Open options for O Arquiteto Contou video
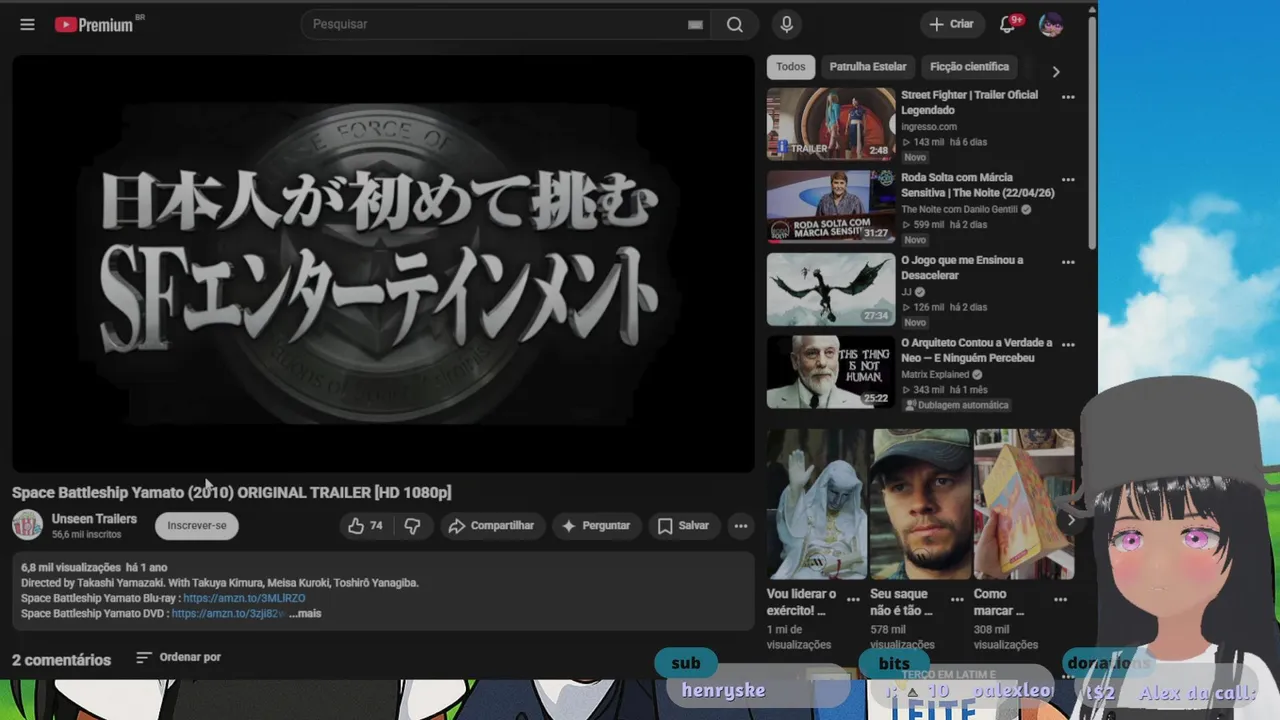This screenshot has width=1280, height=720. point(1068,344)
